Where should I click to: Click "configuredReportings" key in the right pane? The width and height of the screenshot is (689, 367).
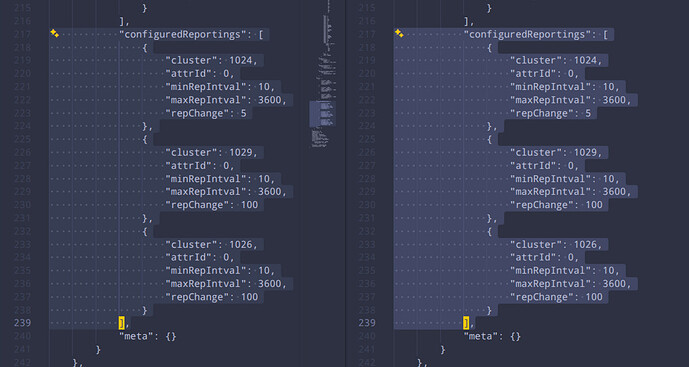click(527, 34)
